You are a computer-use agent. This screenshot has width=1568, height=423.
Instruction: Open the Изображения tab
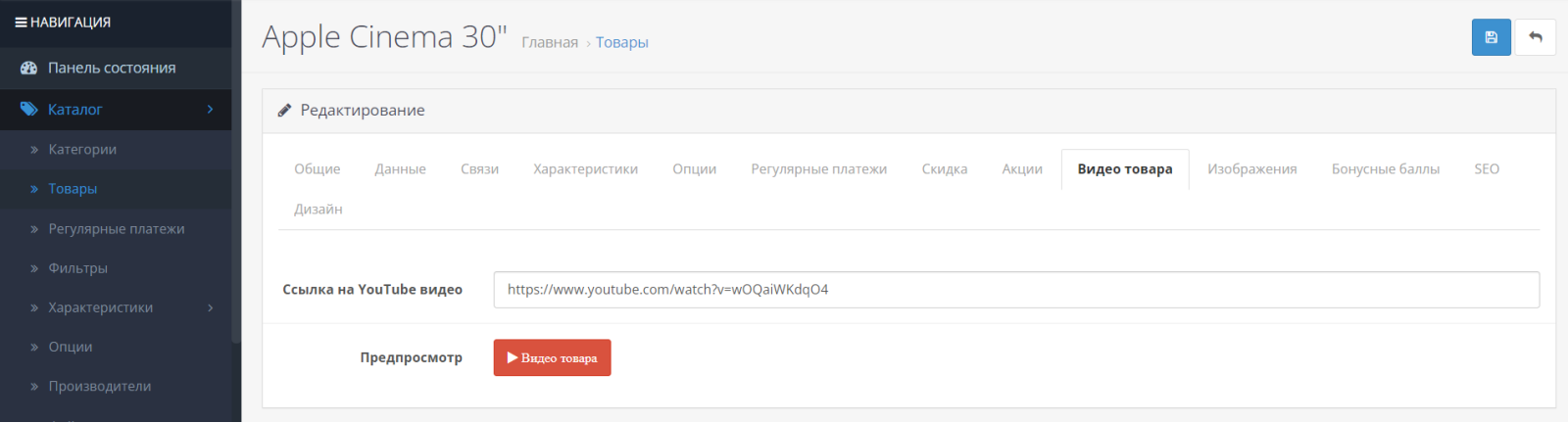[x=1251, y=169]
